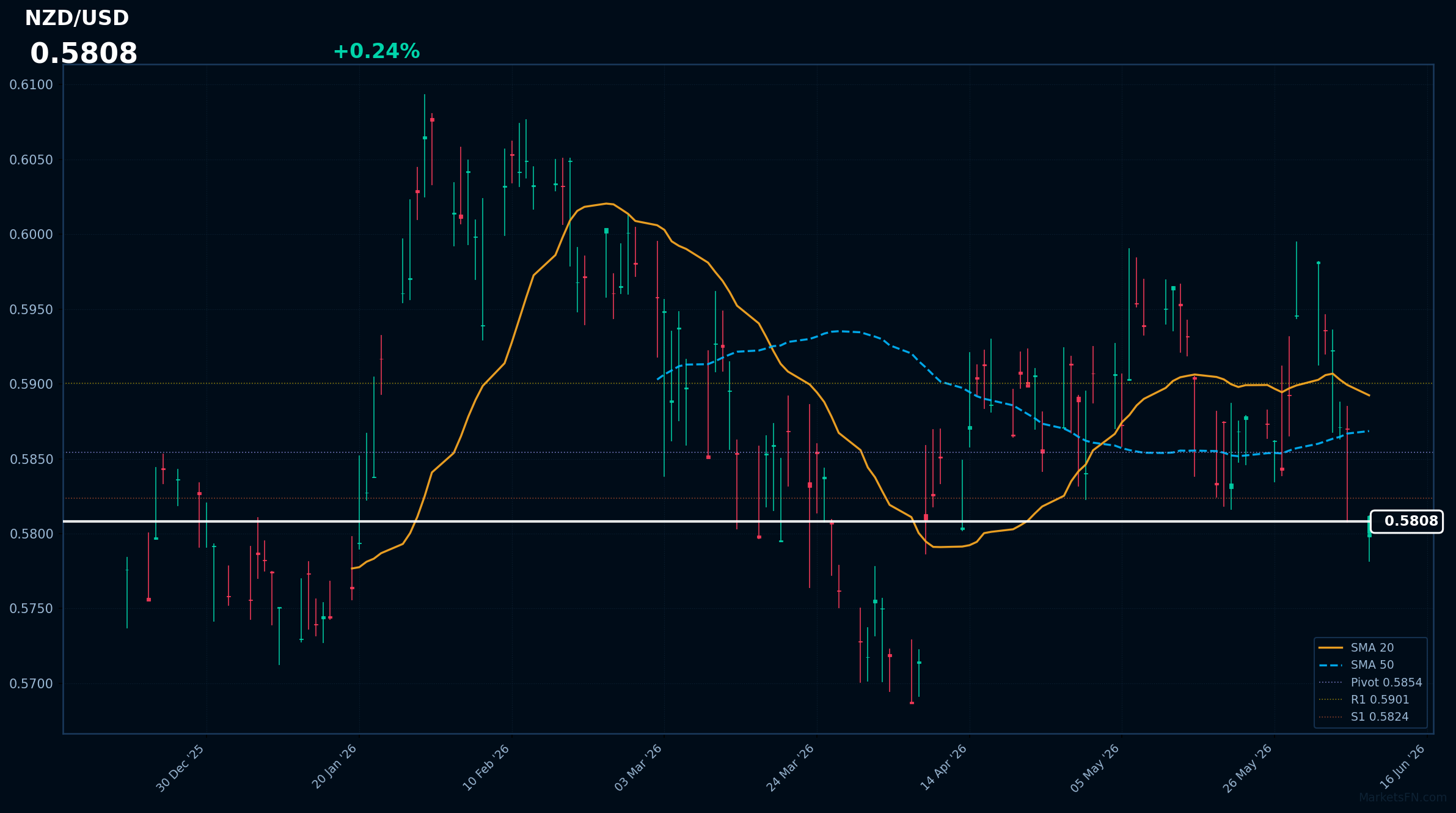1456x813 pixels.
Task: Click the 0.5900 y-axis label
Action: coord(31,384)
